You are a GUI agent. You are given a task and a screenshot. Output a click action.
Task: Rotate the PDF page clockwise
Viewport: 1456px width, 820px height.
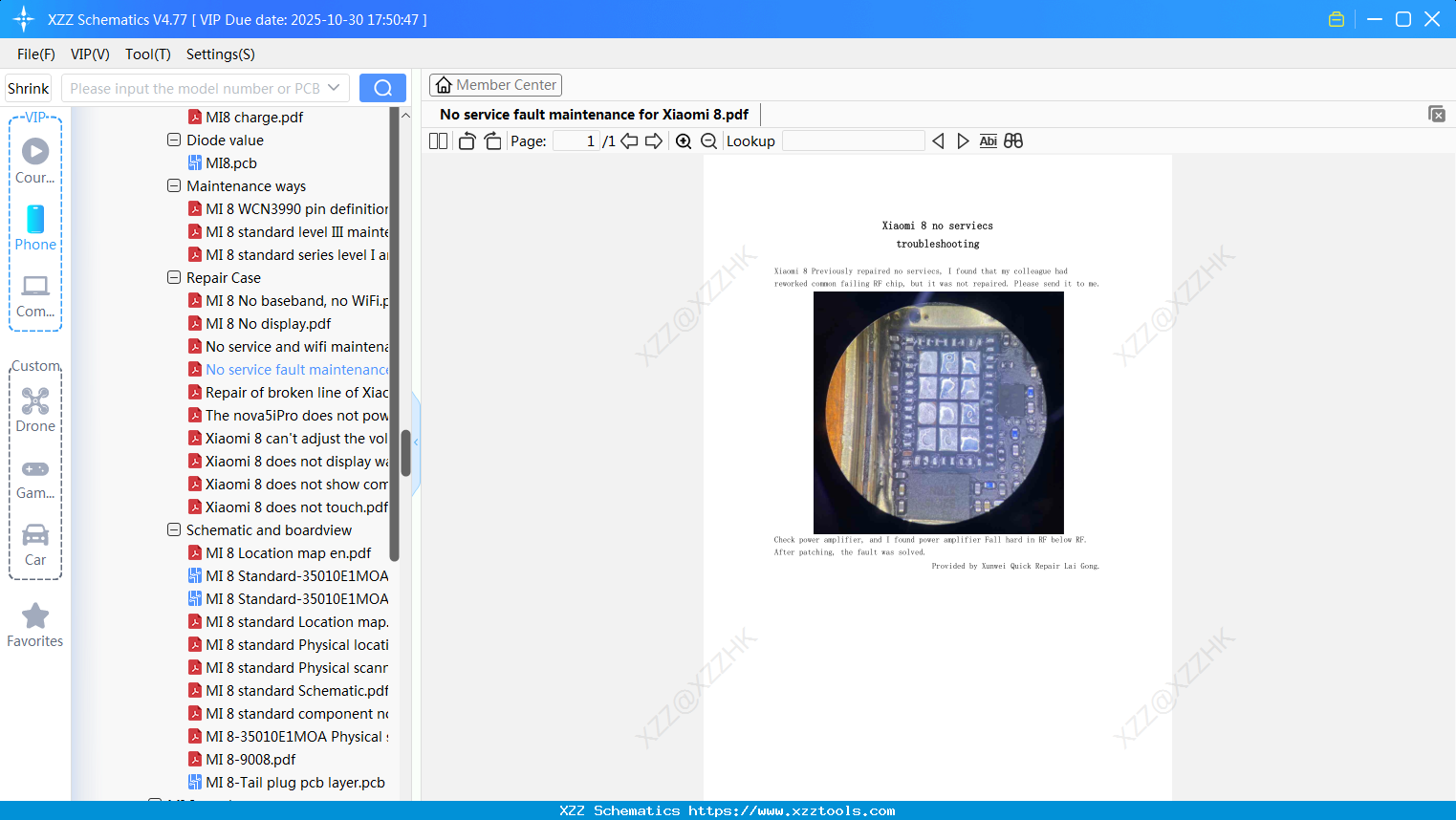tap(492, 141)
